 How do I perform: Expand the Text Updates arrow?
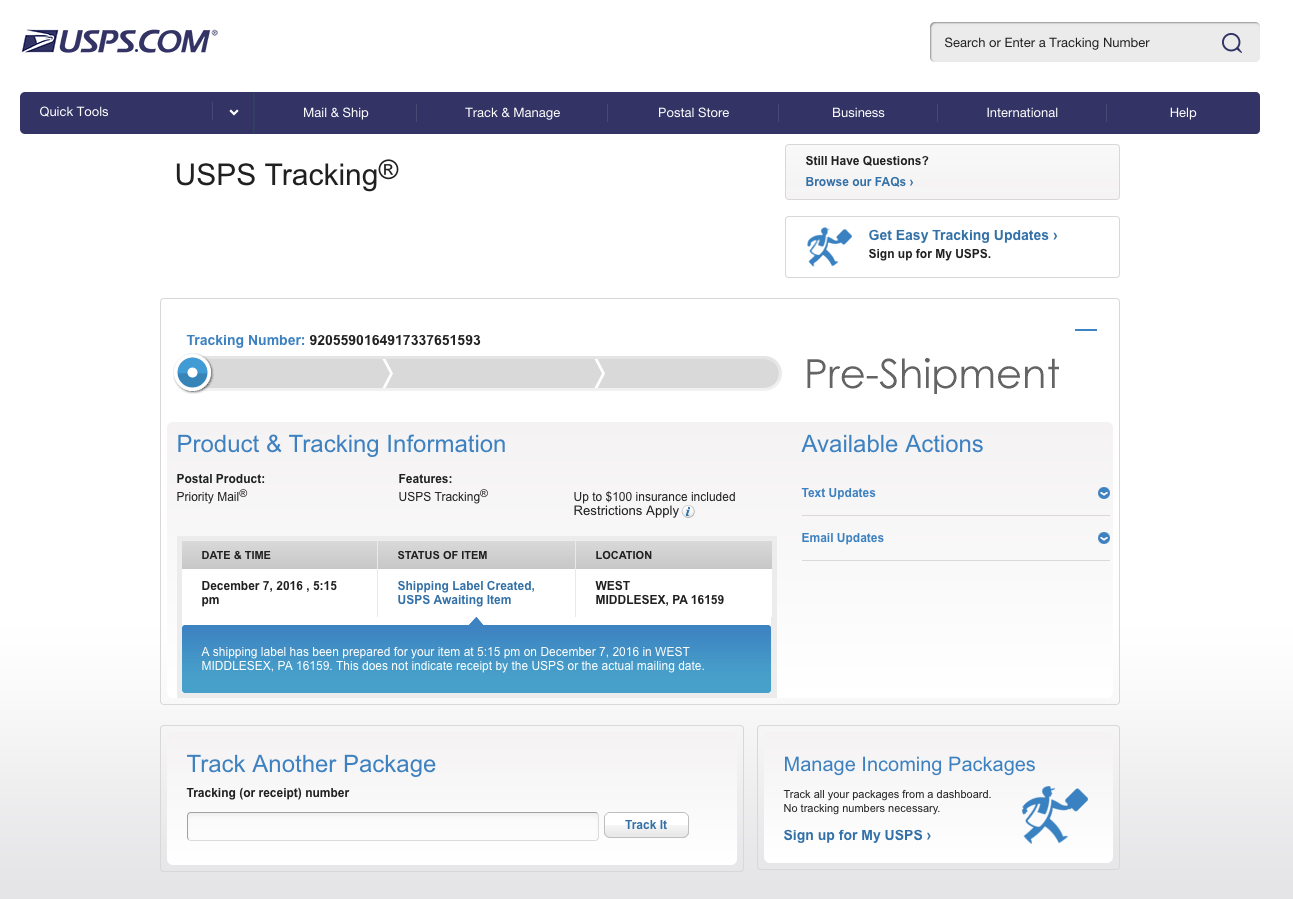1104,493
